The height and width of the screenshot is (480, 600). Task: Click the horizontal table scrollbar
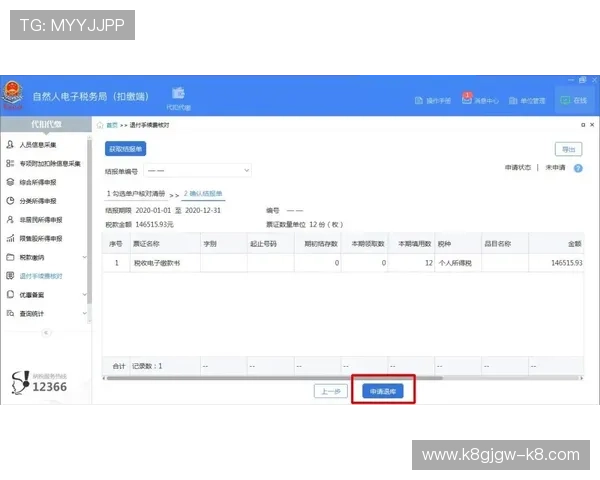[274, 378]
